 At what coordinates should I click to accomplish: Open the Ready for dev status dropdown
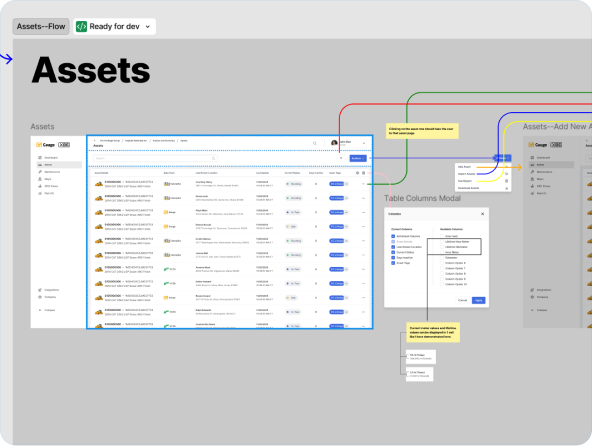(148, 27)
